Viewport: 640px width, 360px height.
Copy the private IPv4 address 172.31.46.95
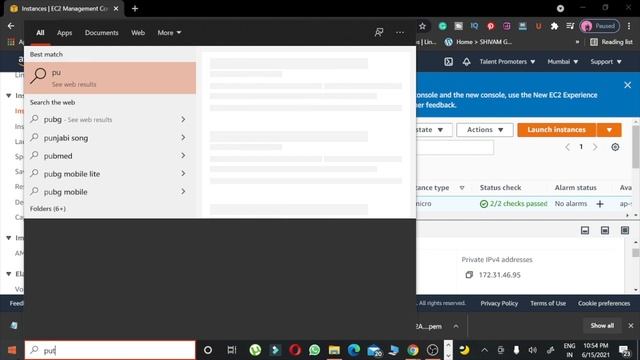coord(469,275)
